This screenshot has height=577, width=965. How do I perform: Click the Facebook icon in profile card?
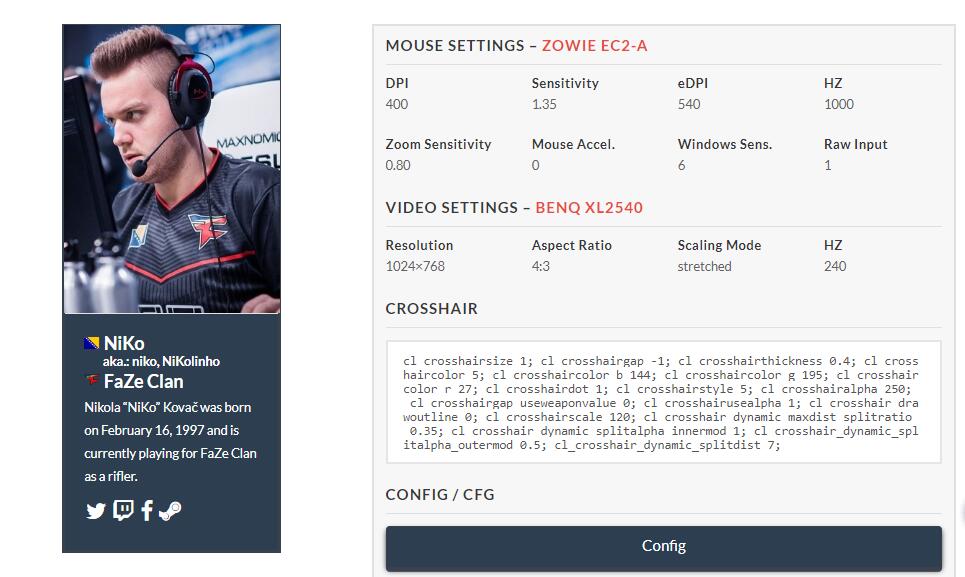point(147,511)
